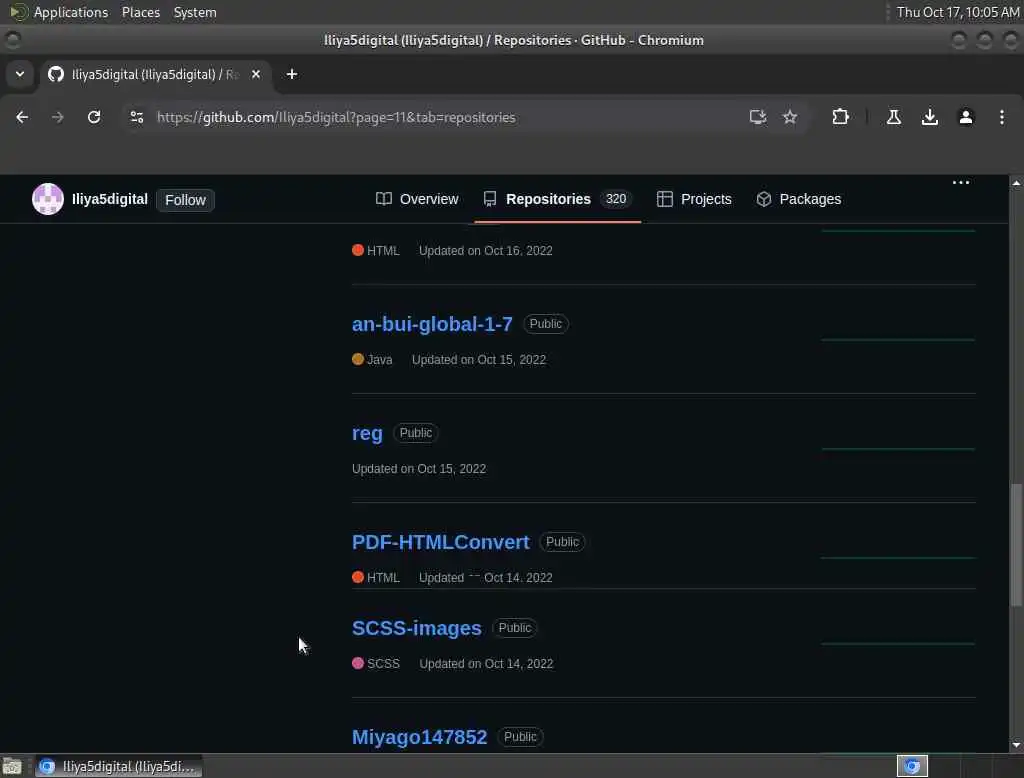This screenshot has width=1024, height=778.
Task: Open the System menu
Action: point(195,12)
